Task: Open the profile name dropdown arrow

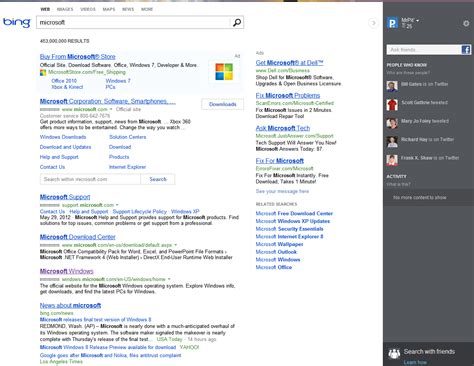Action: tap(417, 20)
